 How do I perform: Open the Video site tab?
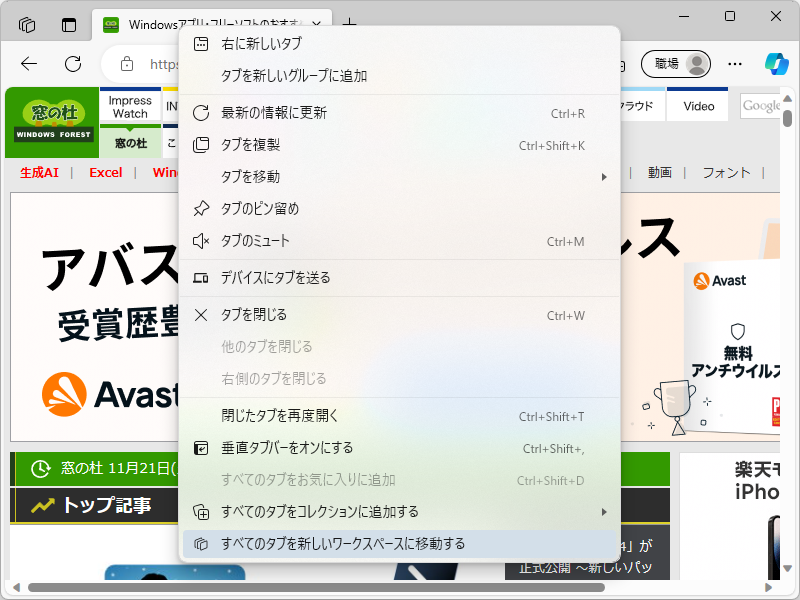click(698, 106)
